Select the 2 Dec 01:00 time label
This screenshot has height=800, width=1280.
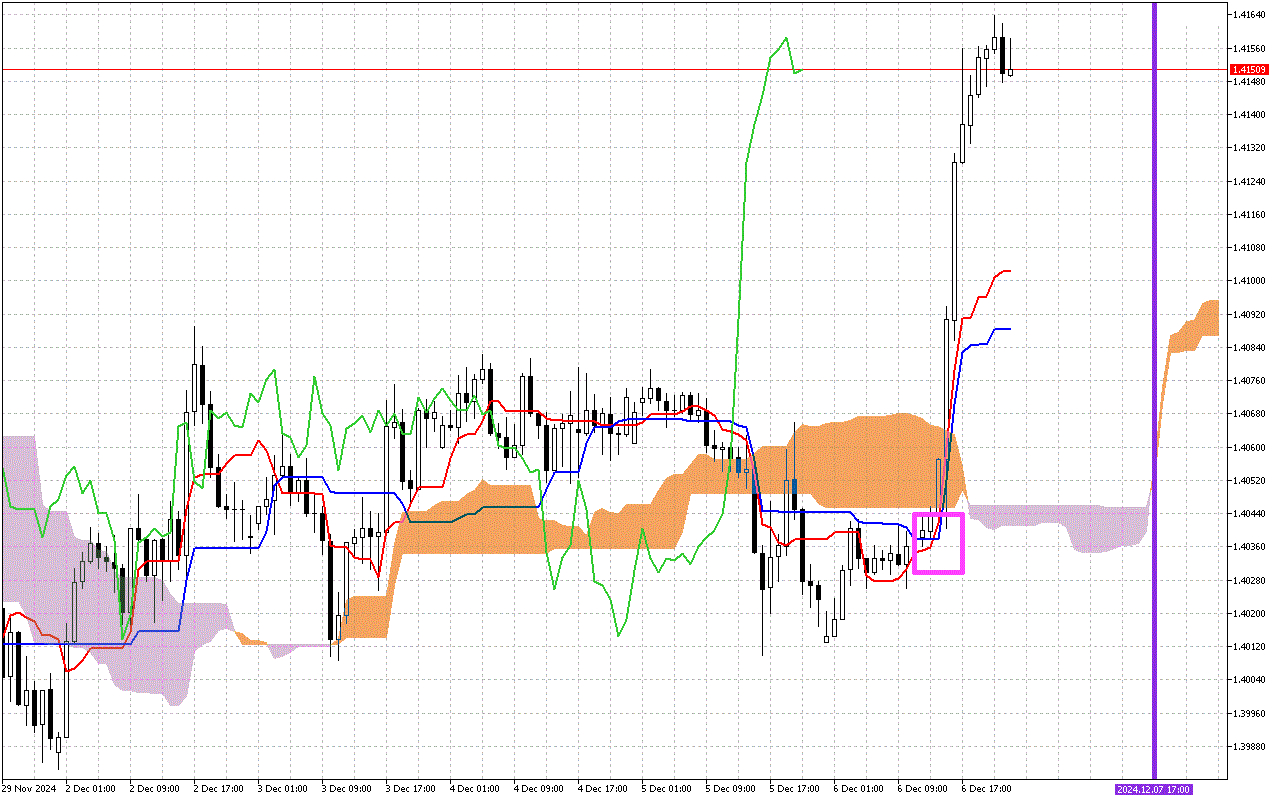coord(91,789)
